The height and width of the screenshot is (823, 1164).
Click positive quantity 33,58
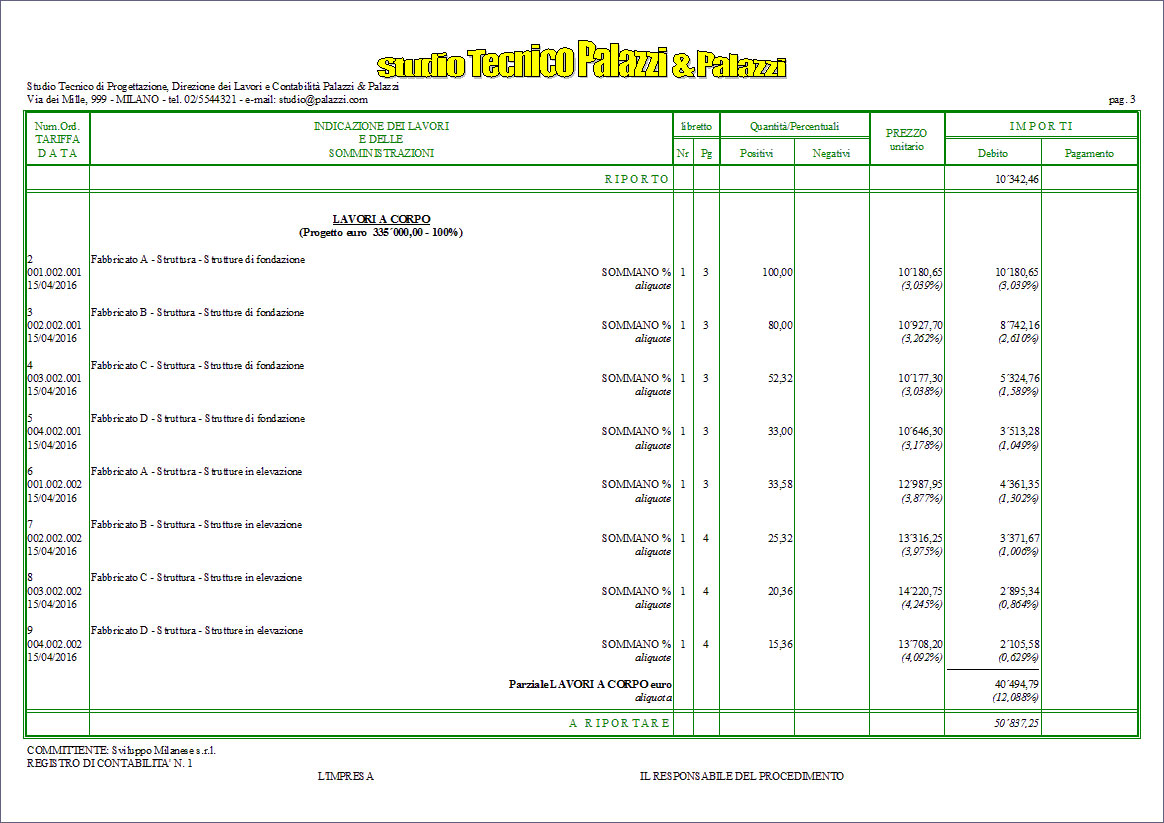coord(780,485)
